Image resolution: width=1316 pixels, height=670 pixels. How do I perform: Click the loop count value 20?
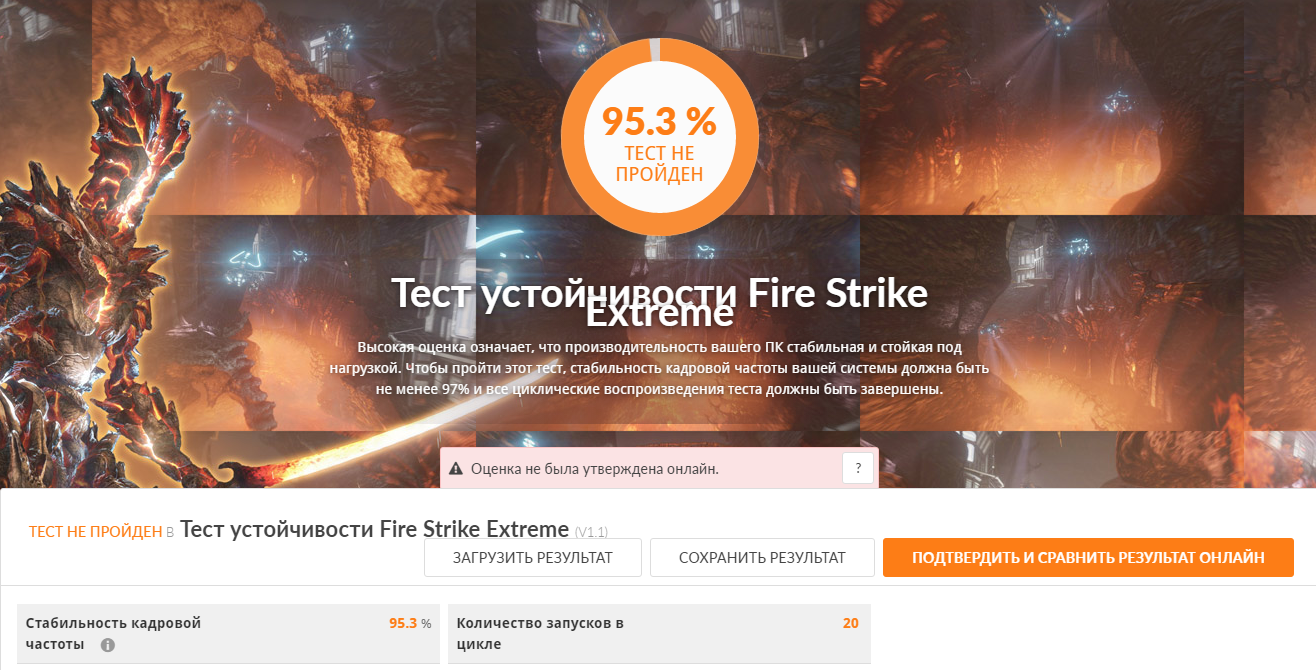[850, 623]
